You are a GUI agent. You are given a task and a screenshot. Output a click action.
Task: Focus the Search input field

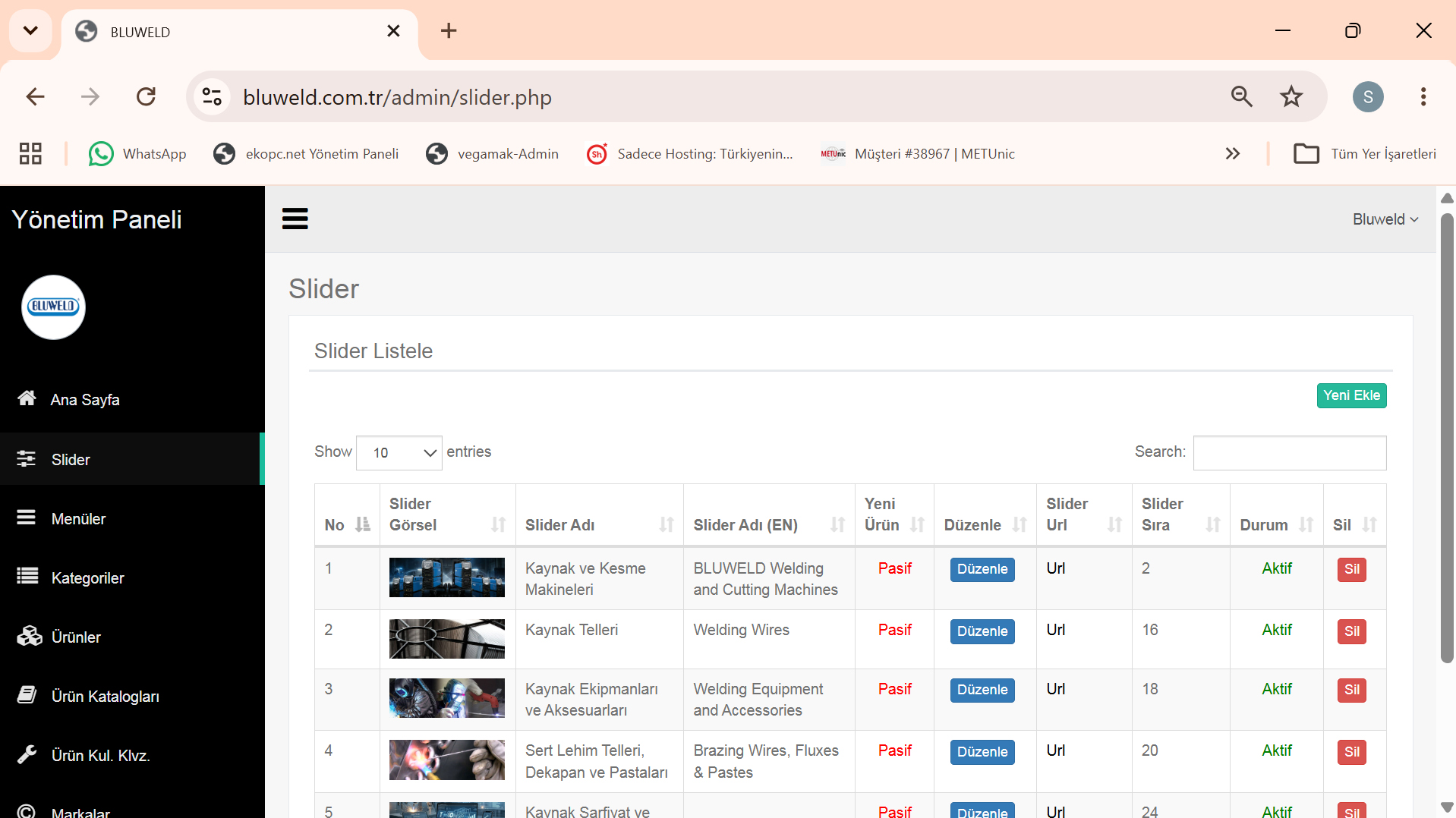pos(1290,453)
